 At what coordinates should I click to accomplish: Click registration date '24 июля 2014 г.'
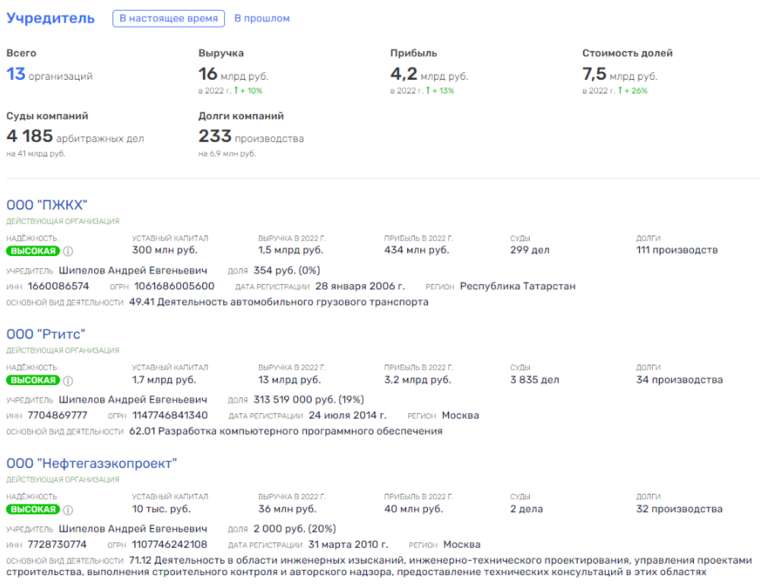tap(348, 415)
